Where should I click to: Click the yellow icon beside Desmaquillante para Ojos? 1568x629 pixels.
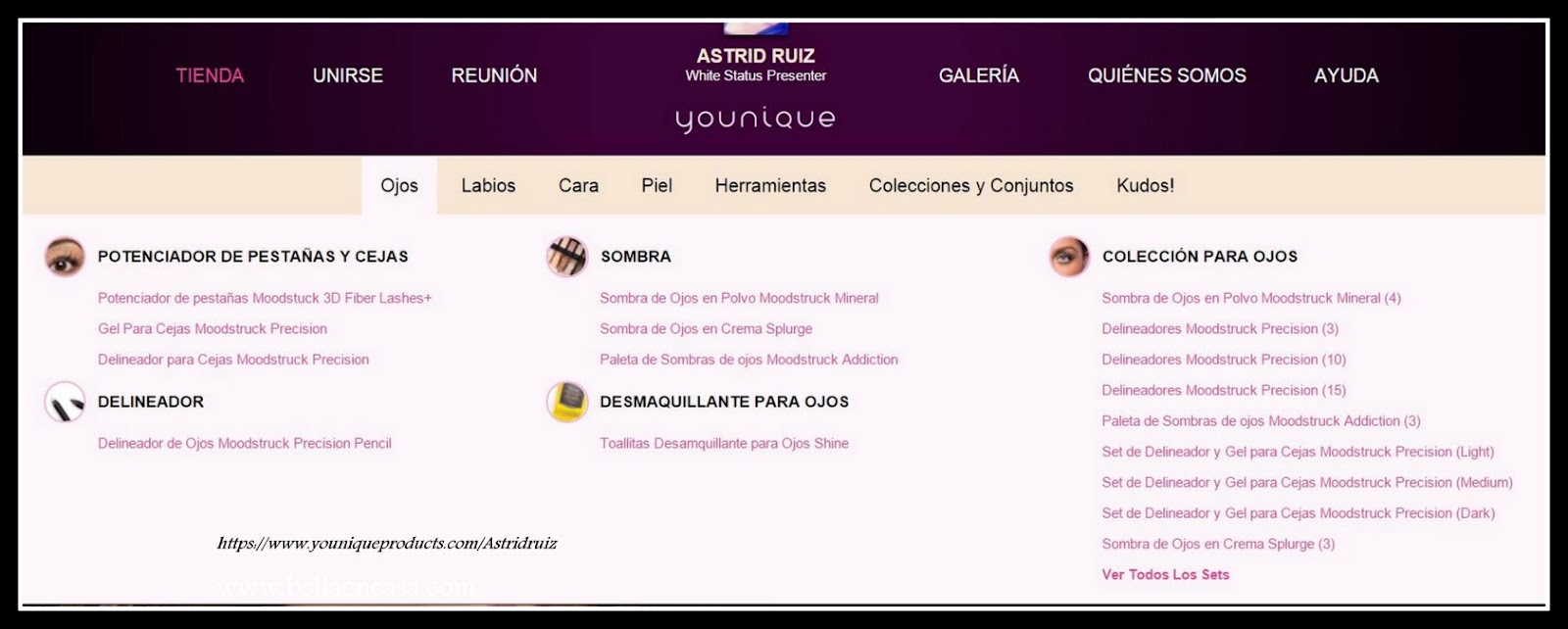click(x=566, y=402)
